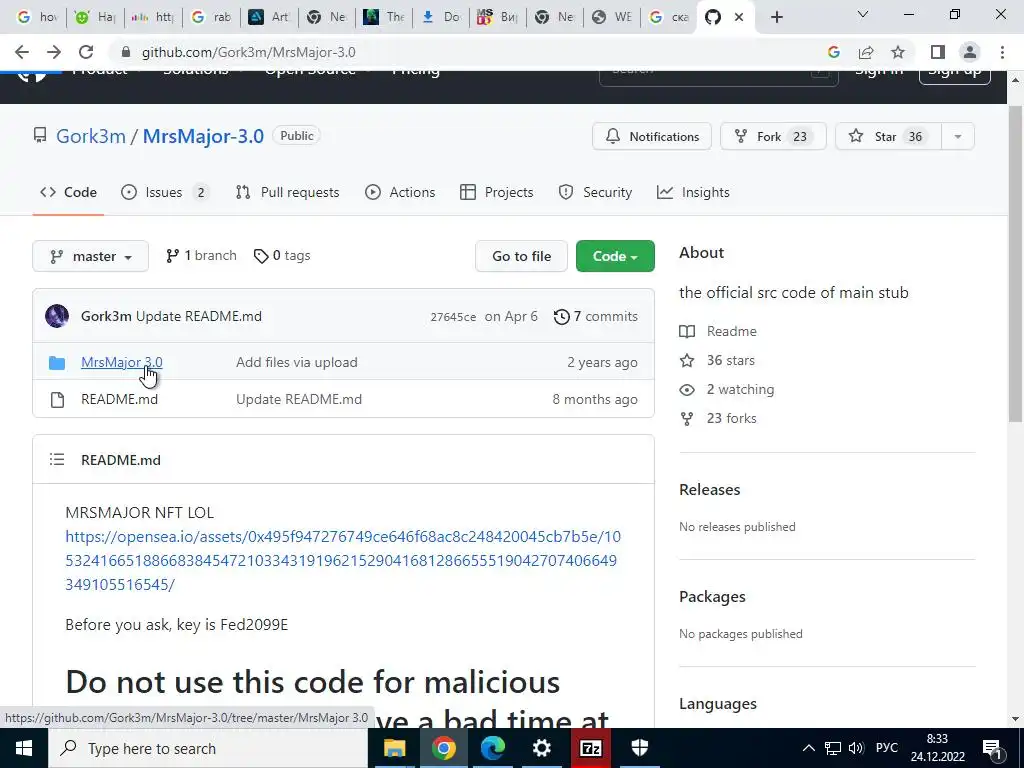Expand the dropdown next to the Star button
Viewport: 1024px width, 768px height.
[x=958, y=136]
